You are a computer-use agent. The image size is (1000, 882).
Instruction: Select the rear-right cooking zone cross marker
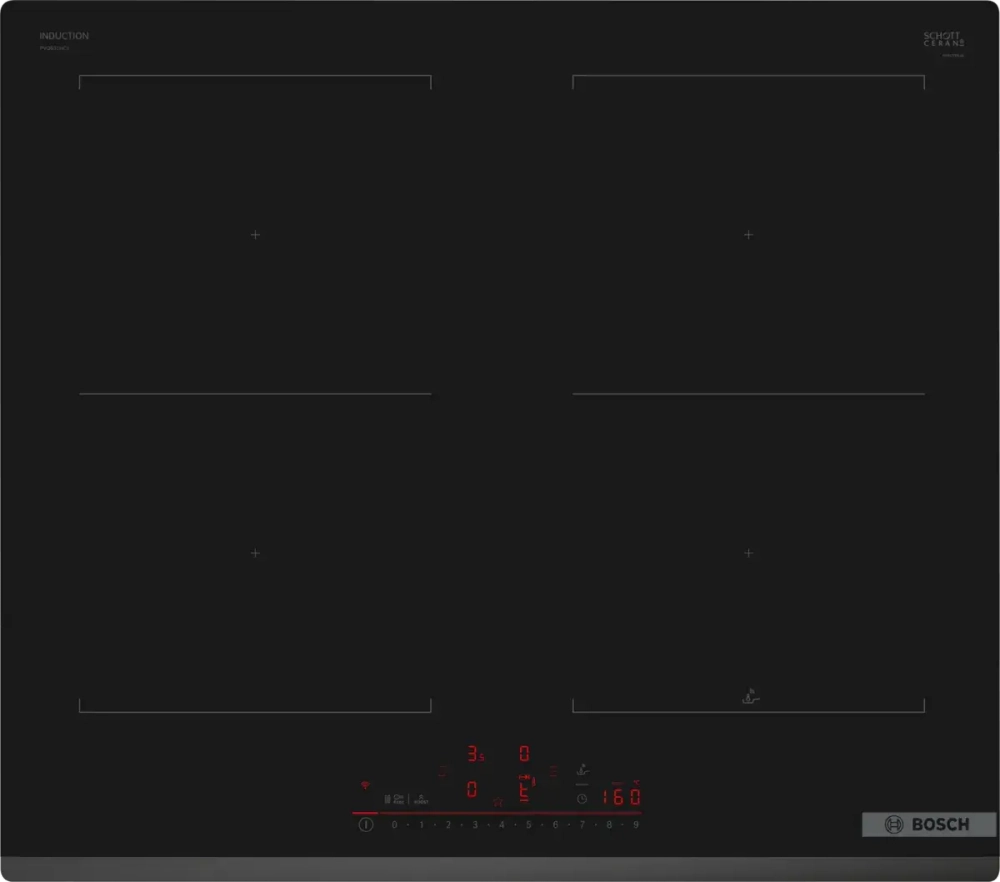pyautogui.click(x=748, y=234)
